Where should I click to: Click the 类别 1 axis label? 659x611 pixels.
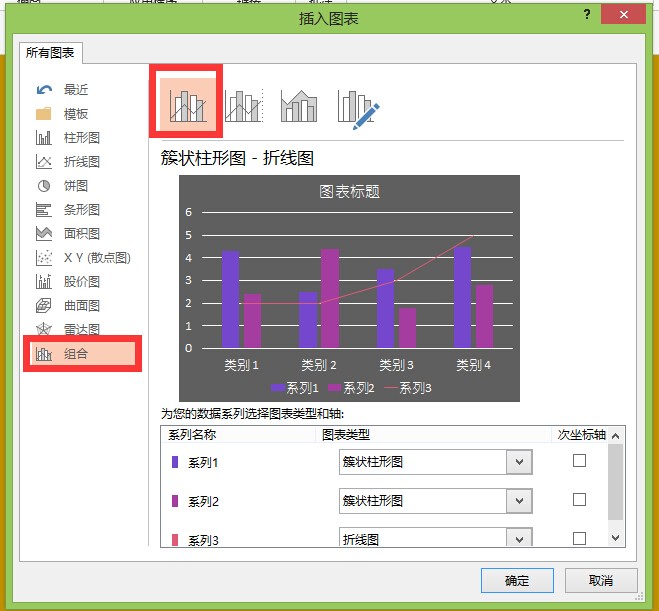pyautogui.click(x=241, y=365)
